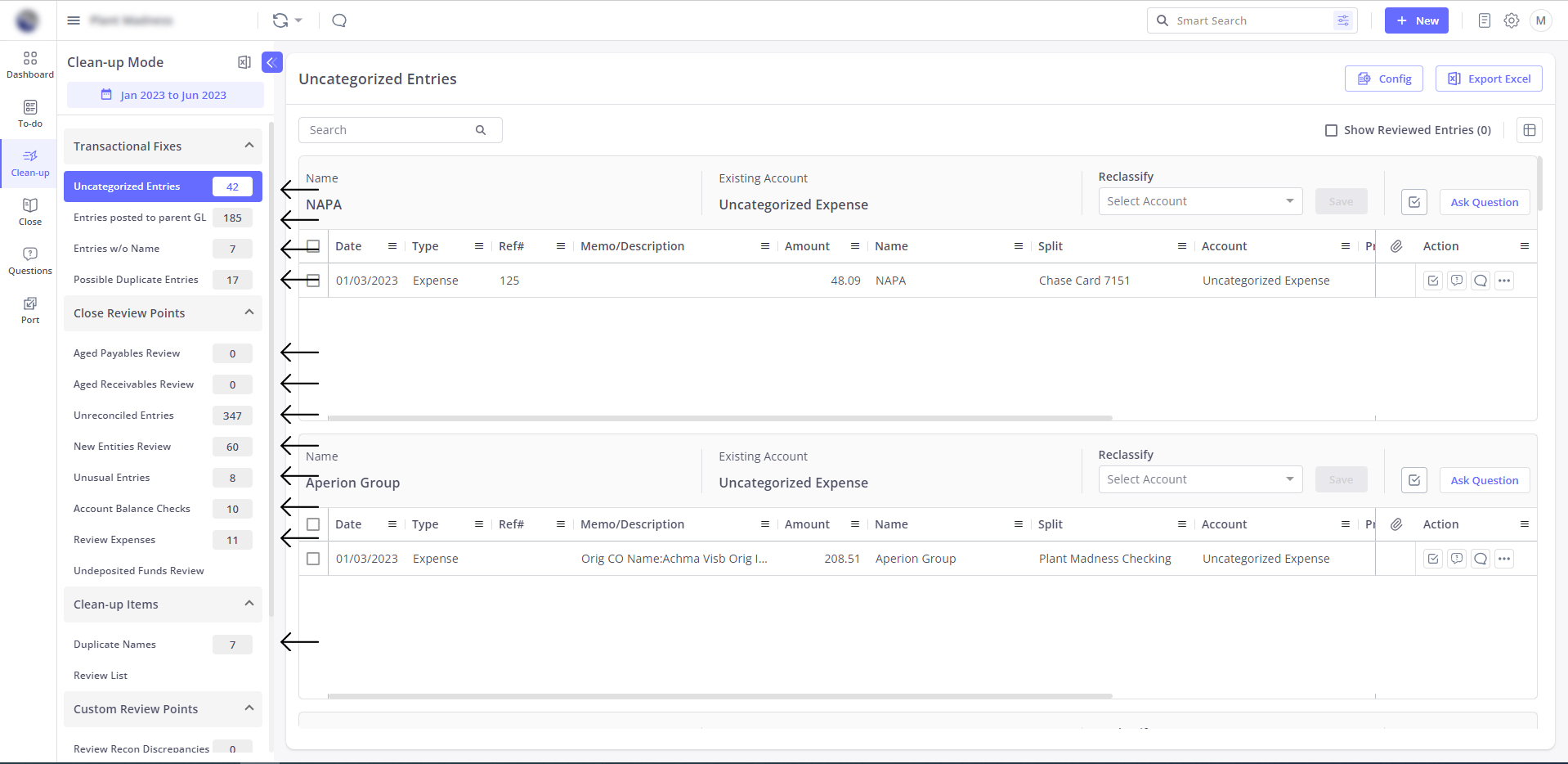The image size is (1568, 764).
Task: Click the sync refresh icon
Action: click(280, 20)
